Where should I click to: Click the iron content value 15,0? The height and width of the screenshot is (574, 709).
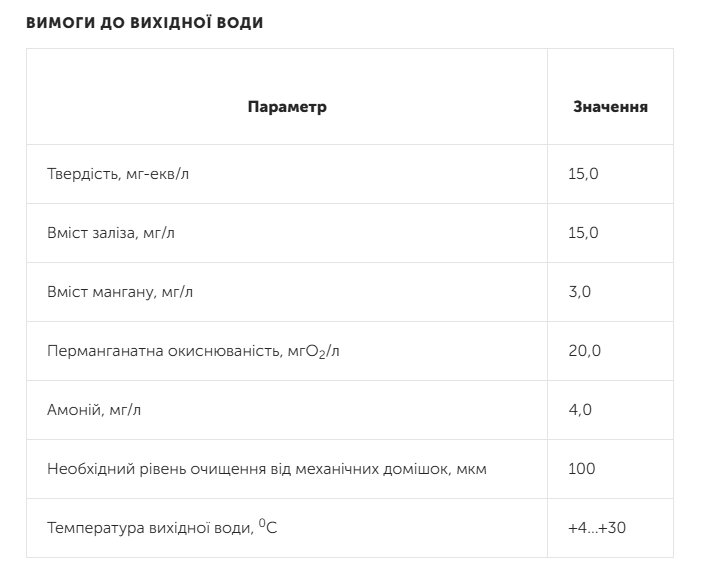coord(583,233)
